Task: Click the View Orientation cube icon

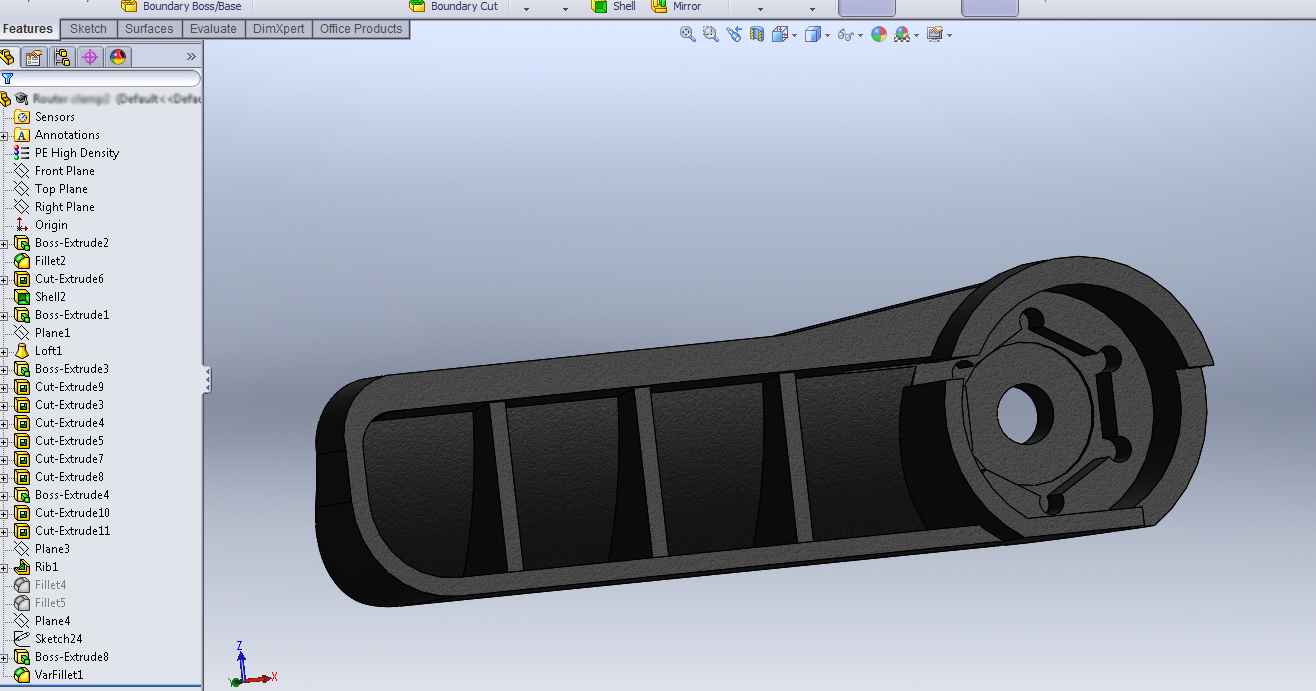Action: 780,34
